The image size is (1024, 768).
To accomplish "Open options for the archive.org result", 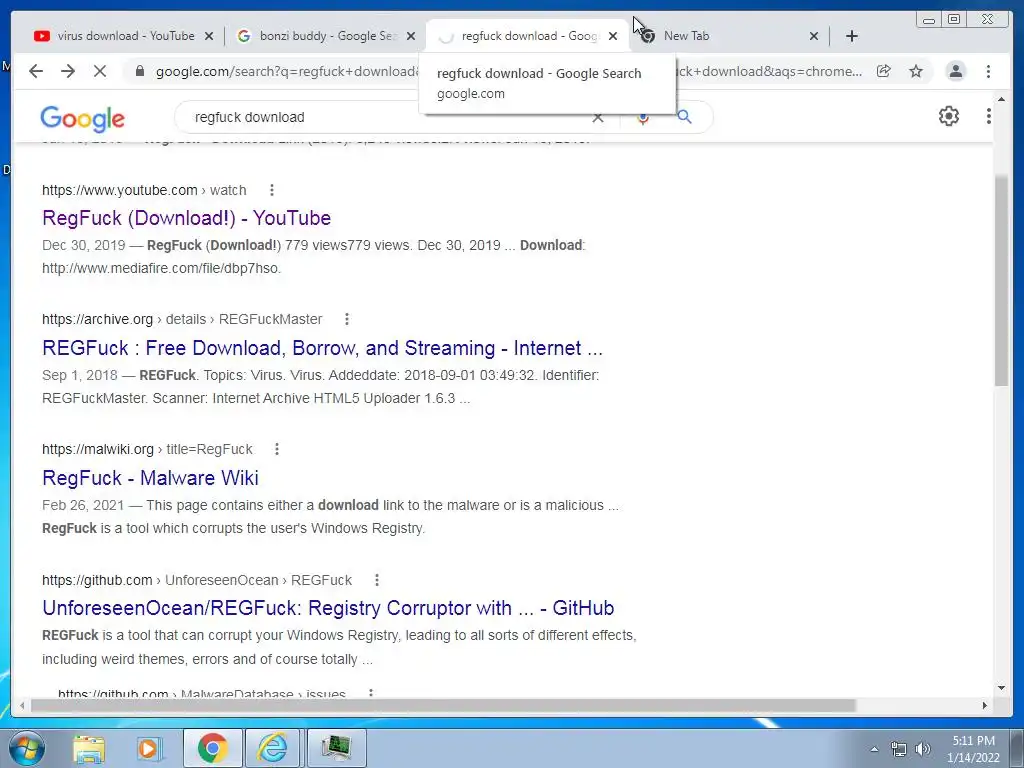I will [347, 319].
